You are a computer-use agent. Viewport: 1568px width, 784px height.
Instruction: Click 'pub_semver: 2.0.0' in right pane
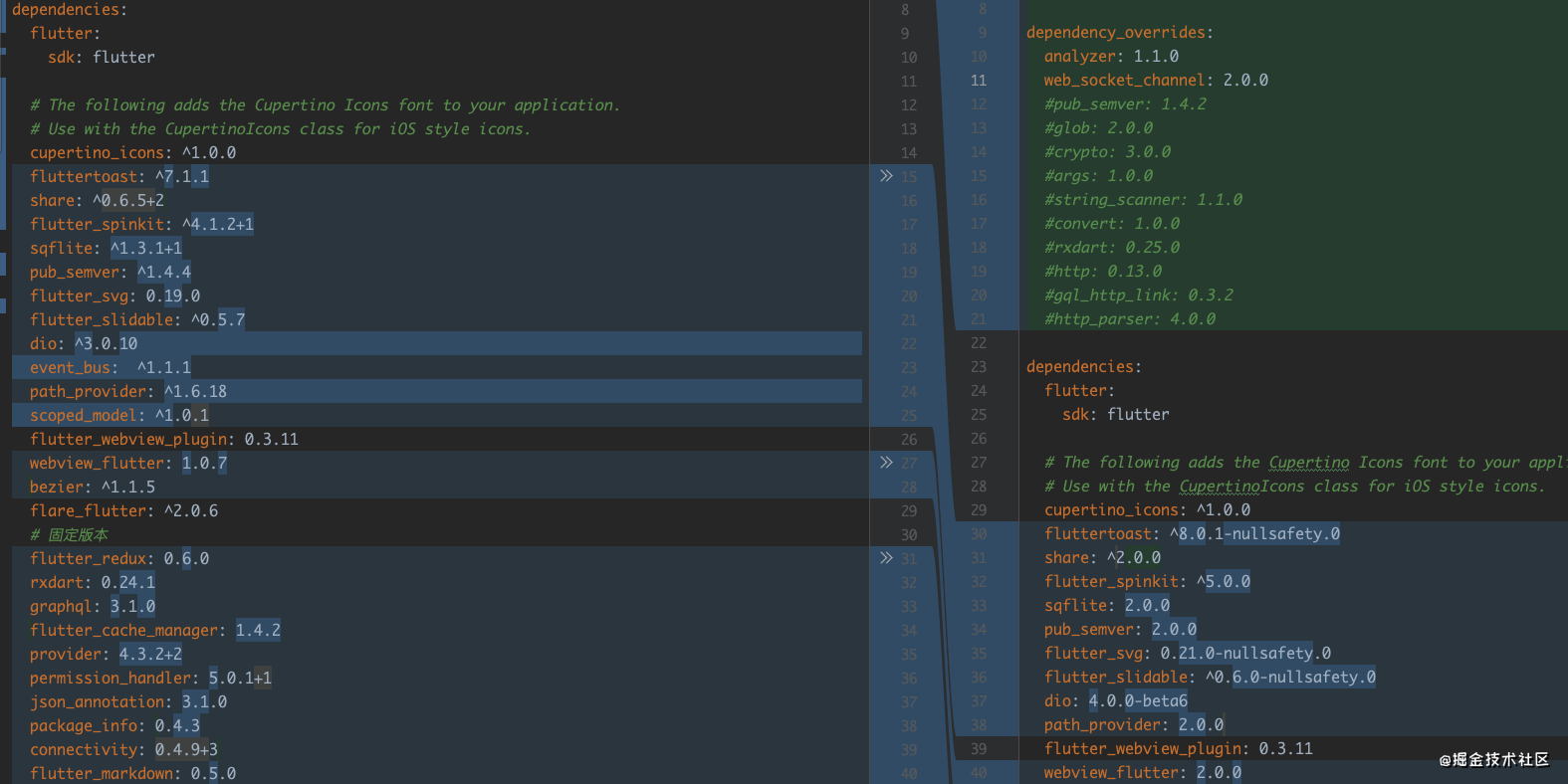point(1120,629)
